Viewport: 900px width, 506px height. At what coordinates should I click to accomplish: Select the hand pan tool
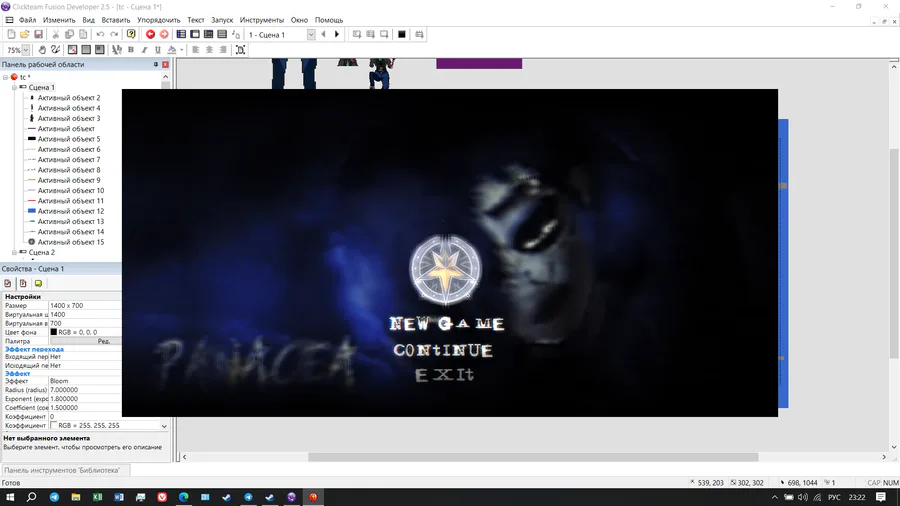(x=42, y=50)
